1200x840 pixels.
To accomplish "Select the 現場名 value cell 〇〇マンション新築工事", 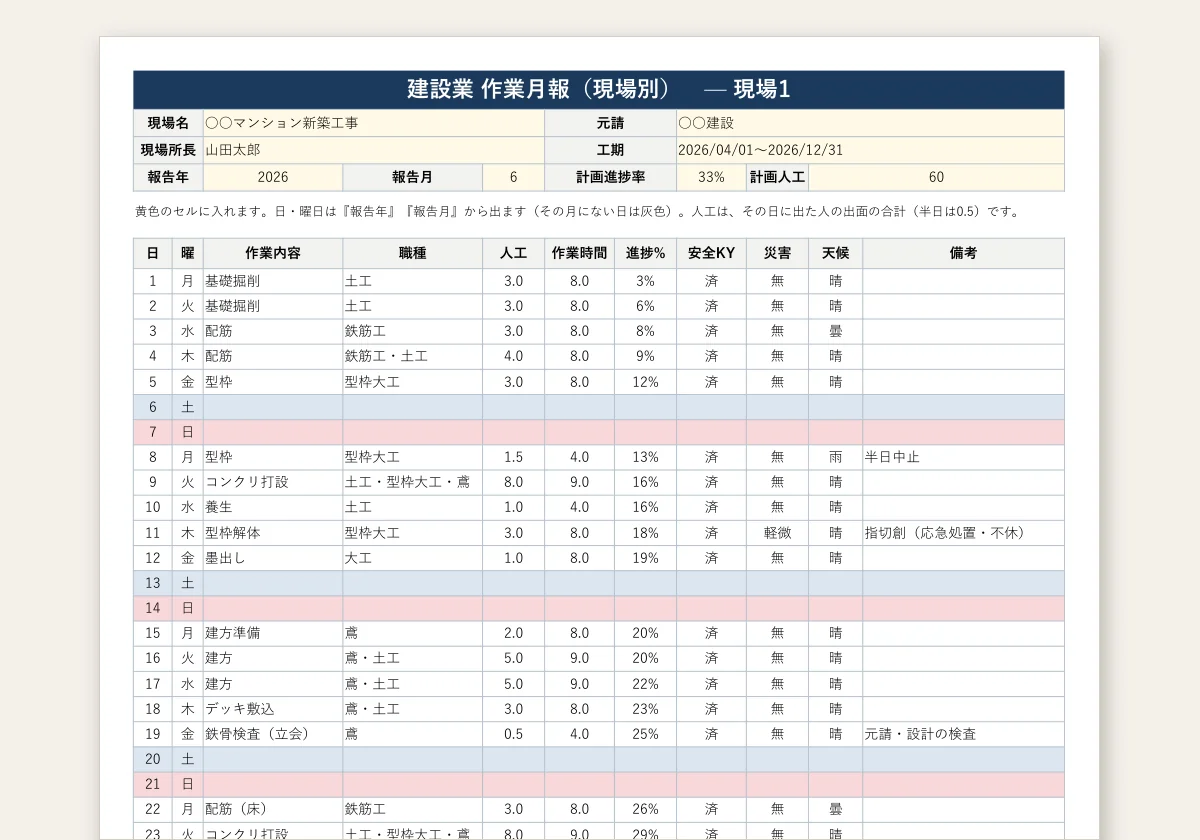I will [374, 123].
